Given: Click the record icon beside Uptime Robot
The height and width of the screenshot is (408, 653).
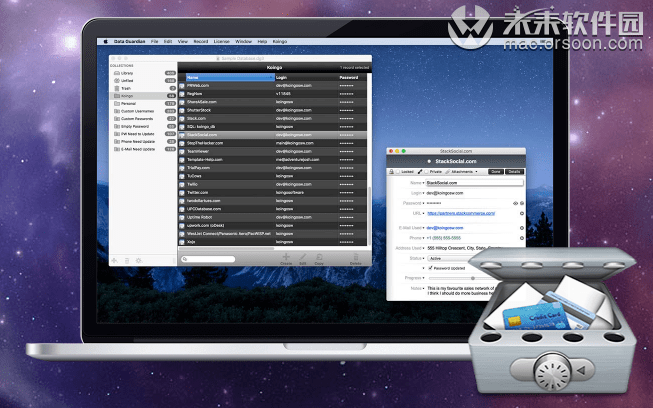Looking at the screenshot, I should pos(182,217).
